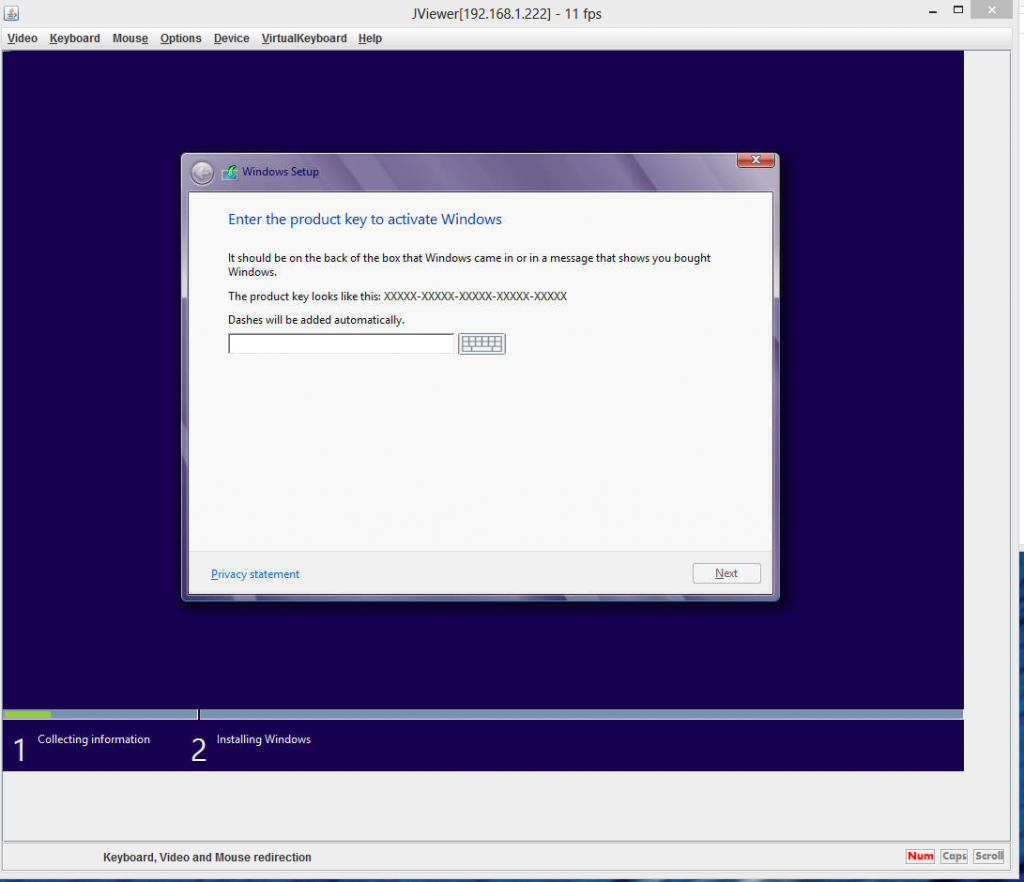Click the product key input field
The image size is (1024, 882).
(x=341, y=343)
